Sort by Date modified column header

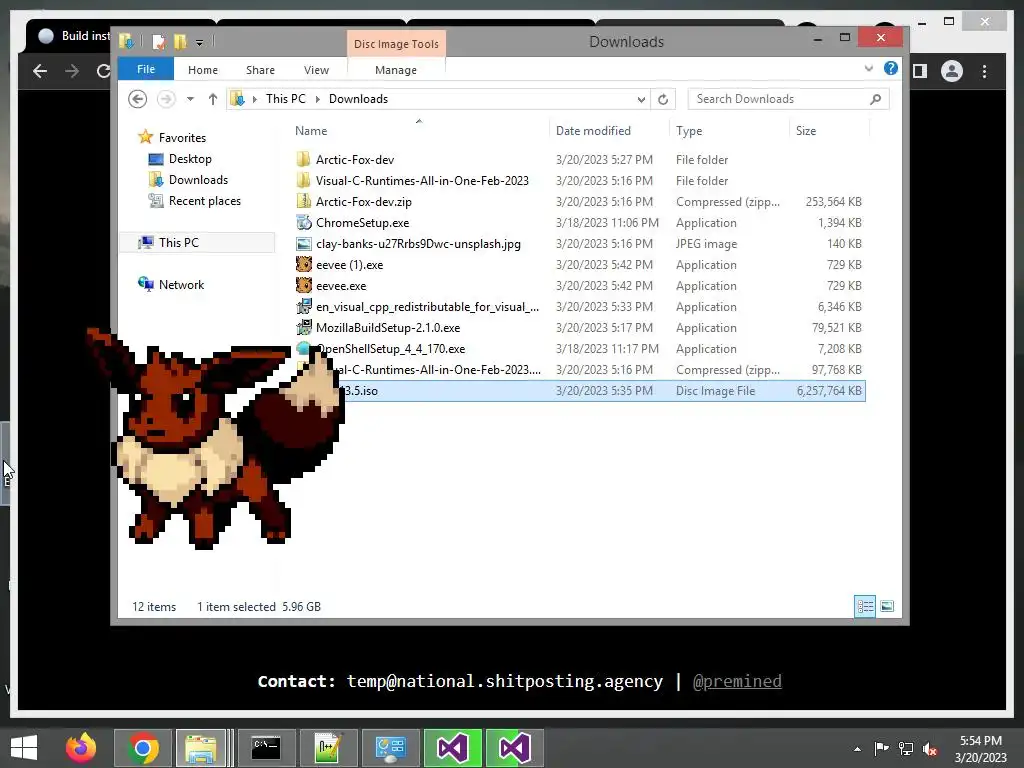point(593,131)
